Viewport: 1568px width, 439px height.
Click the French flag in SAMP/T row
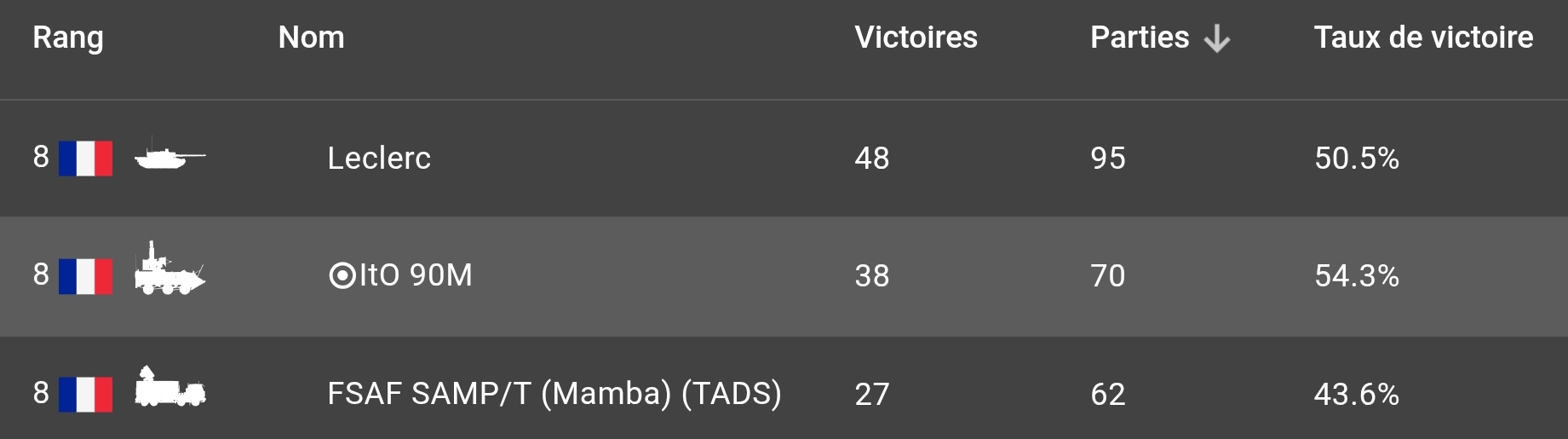pyautogui.click(x=85, y=394)
